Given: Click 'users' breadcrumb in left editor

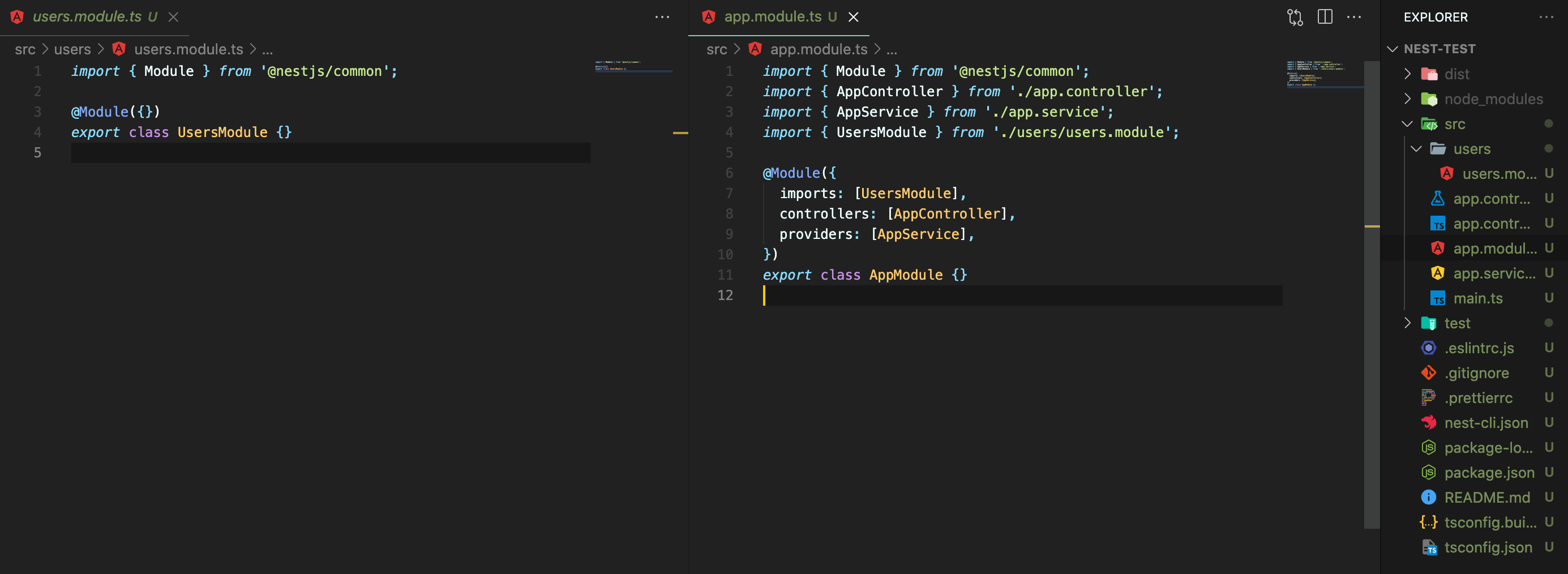Looking at the screenshot, I should [x=72, y=49].
